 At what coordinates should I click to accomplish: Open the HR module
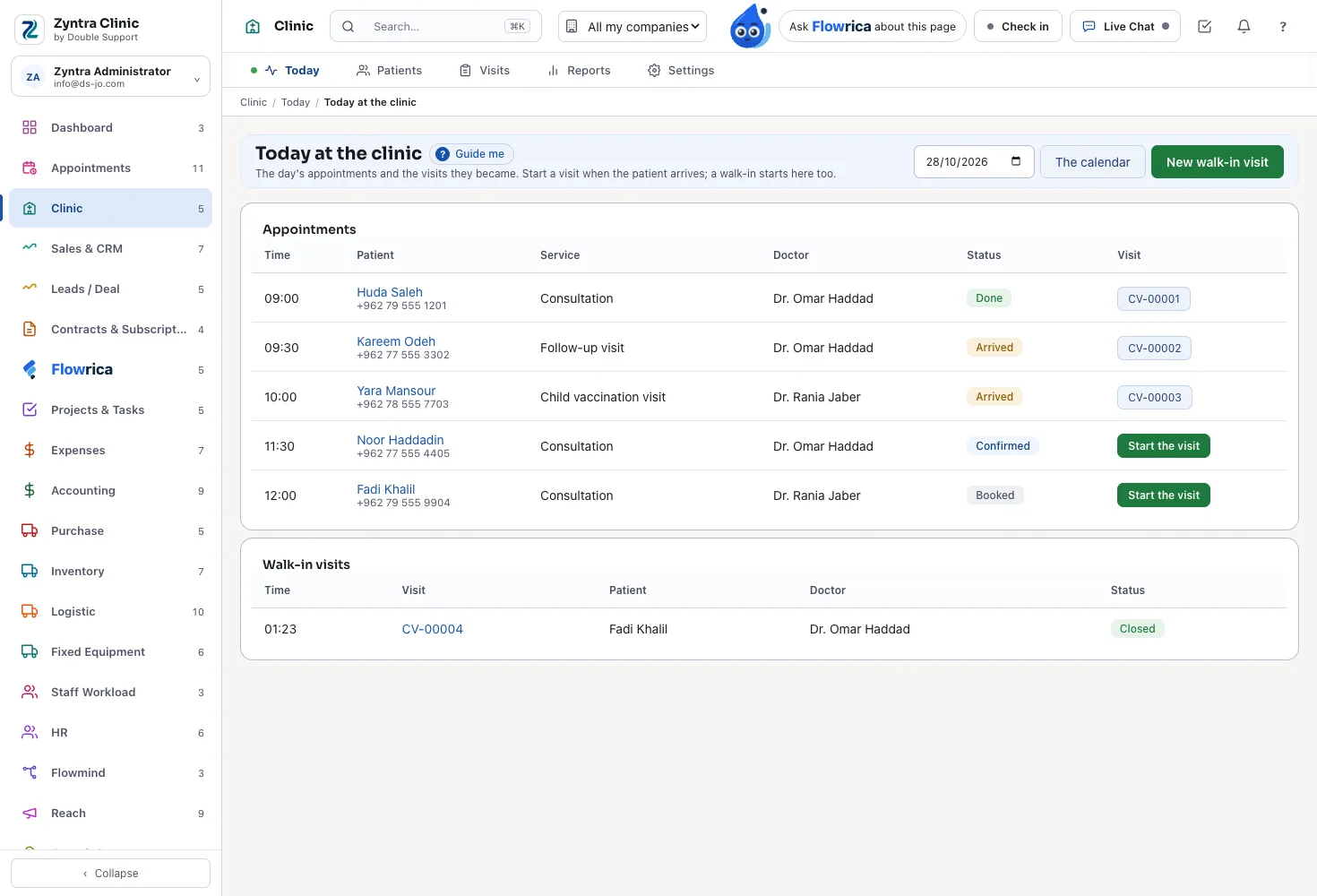(111, 733)
